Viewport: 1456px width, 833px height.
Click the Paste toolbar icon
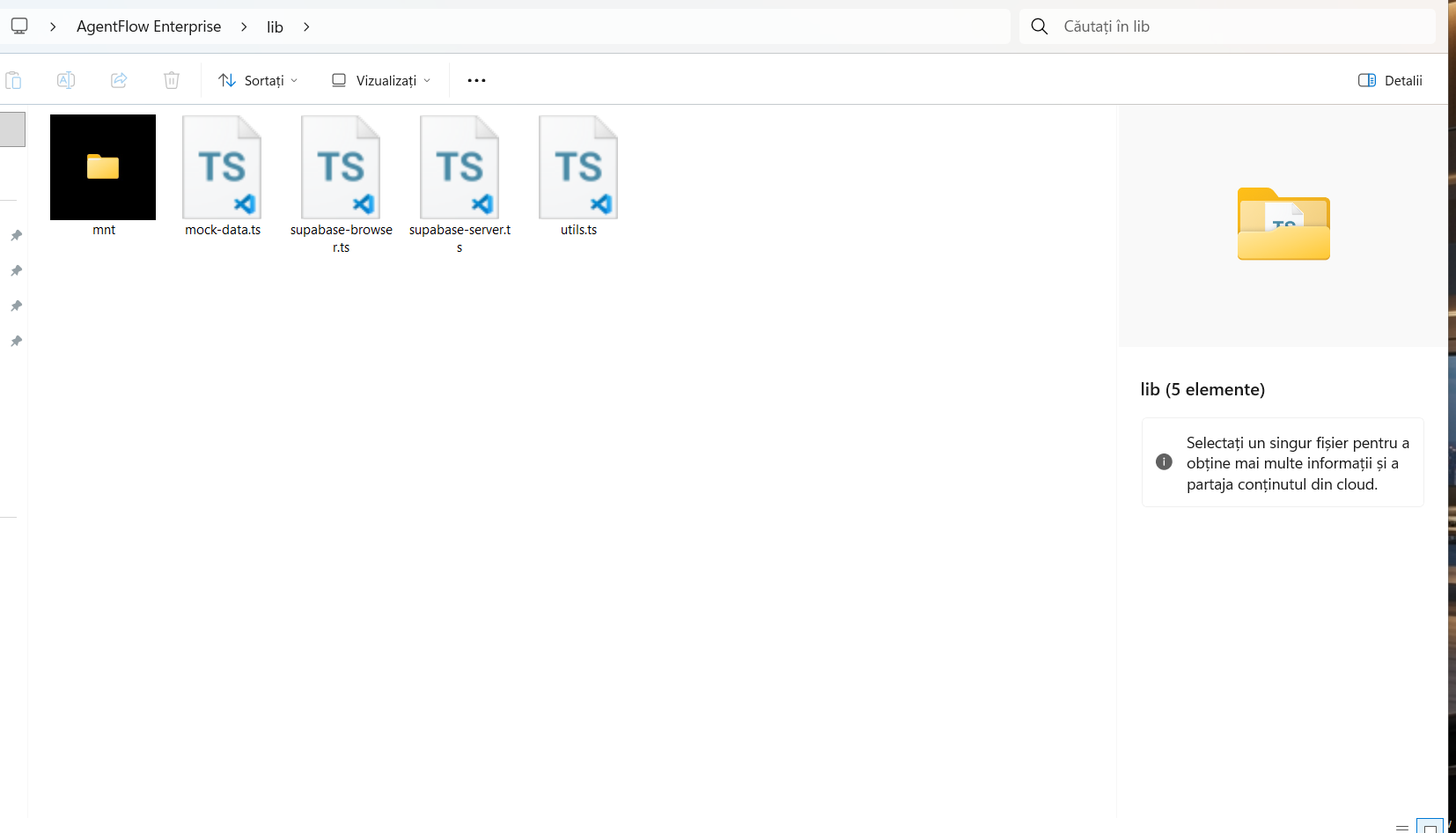coord(13,80)
